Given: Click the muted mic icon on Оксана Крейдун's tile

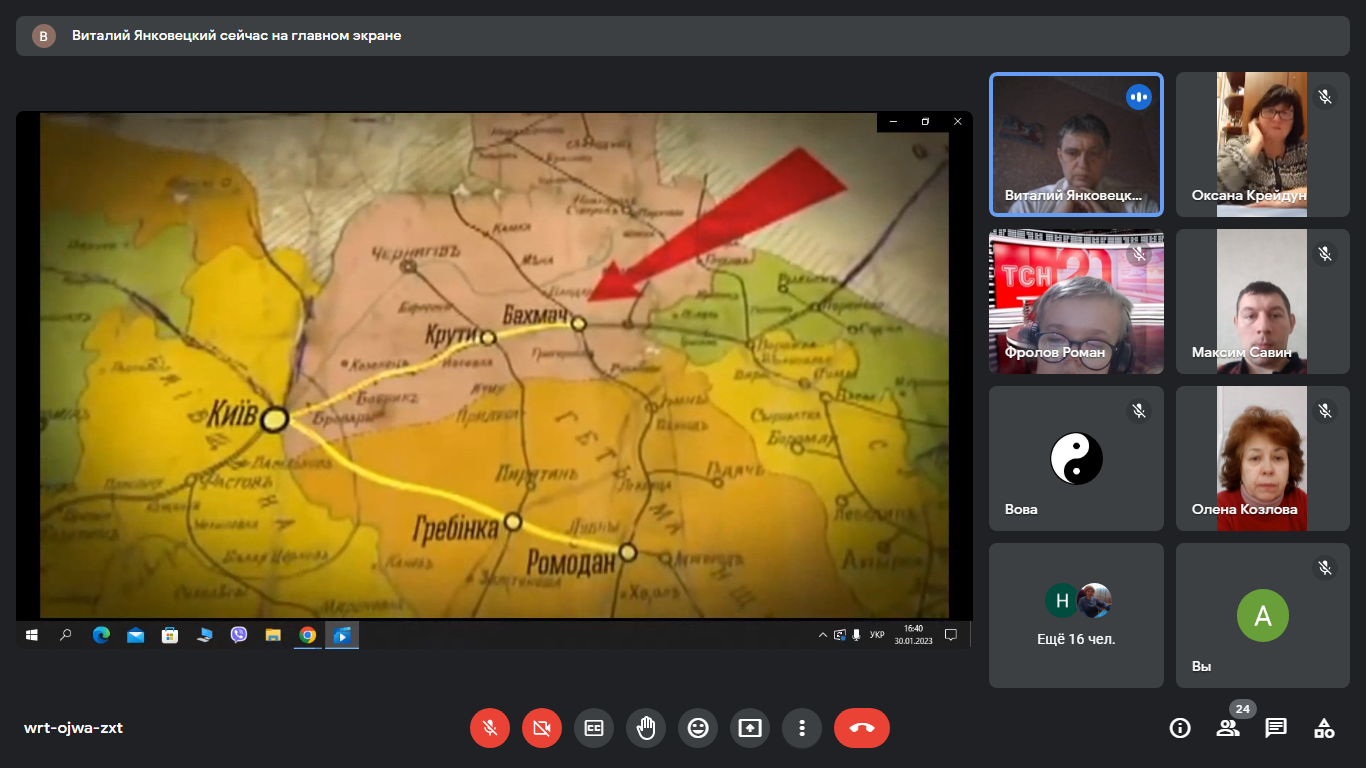Looking at the screenshot, I should click(x=1325, y=97).
